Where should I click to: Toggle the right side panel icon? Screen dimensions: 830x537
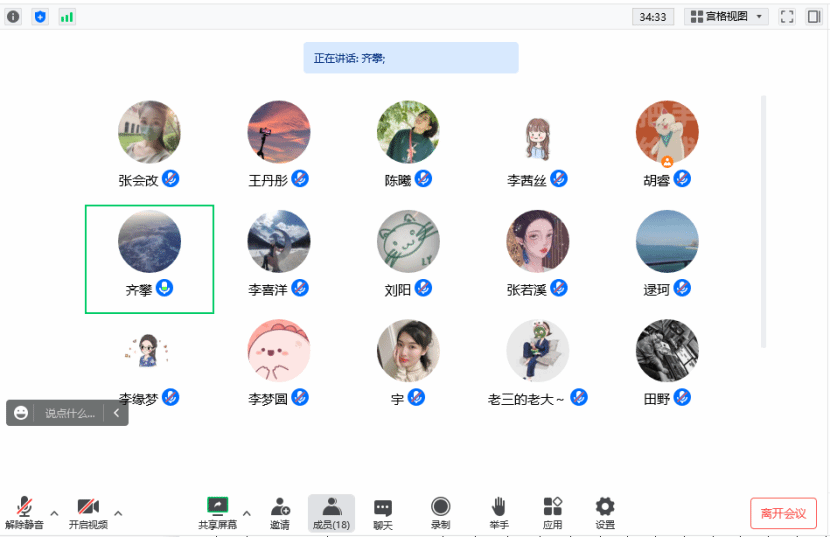814,16
